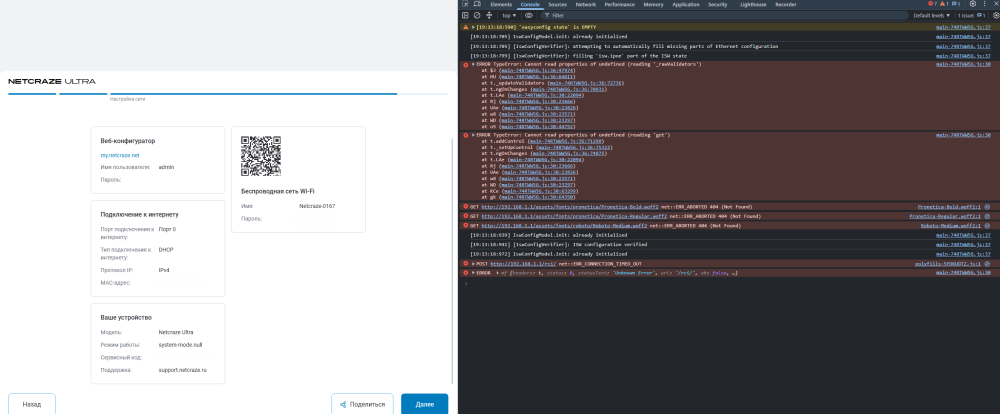Switch to the Sources tab
Viewport: 1000px width, 414px height.
[x=557, y=4]
